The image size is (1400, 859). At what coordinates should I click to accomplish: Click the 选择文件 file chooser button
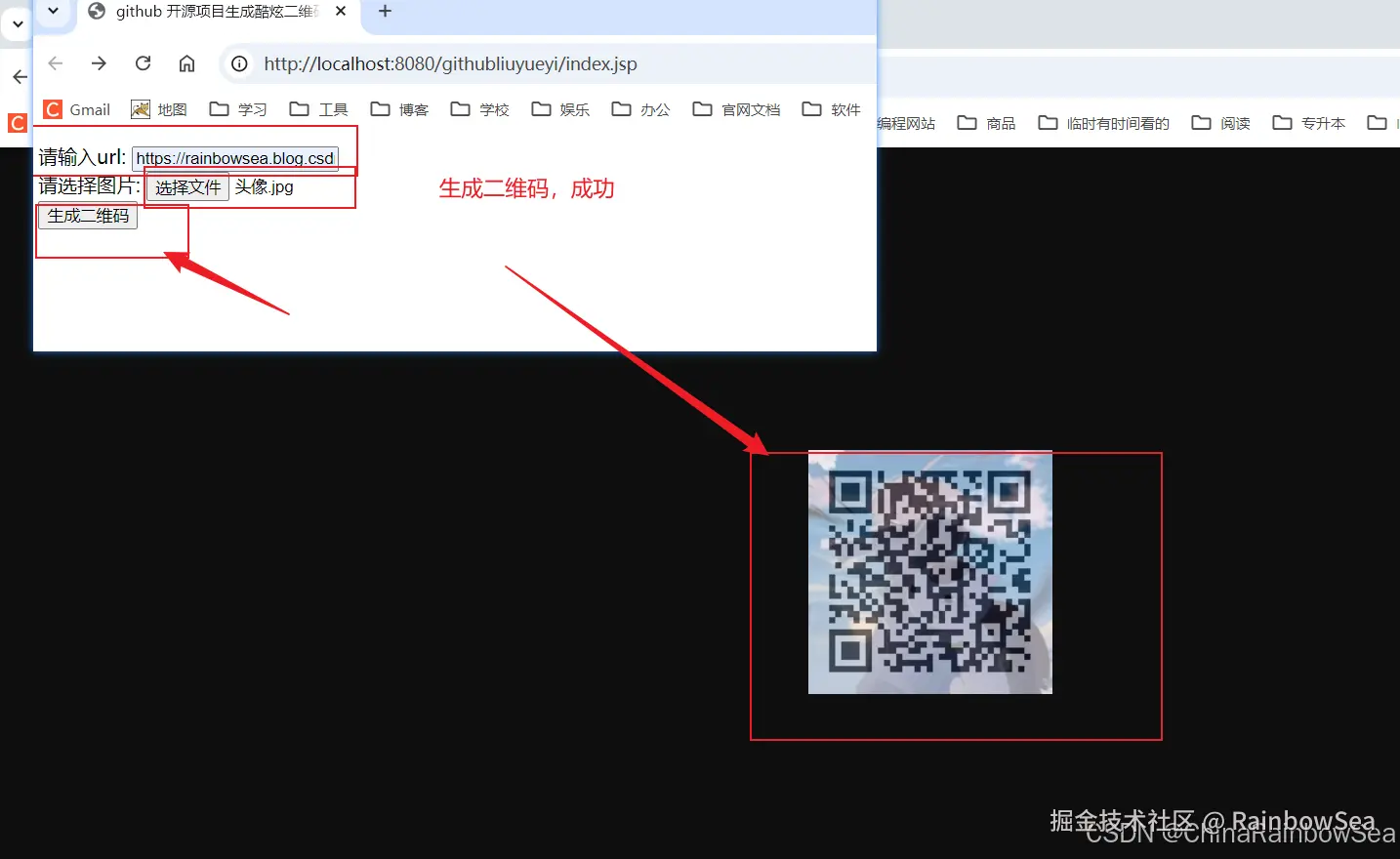[x=187, y=187]
